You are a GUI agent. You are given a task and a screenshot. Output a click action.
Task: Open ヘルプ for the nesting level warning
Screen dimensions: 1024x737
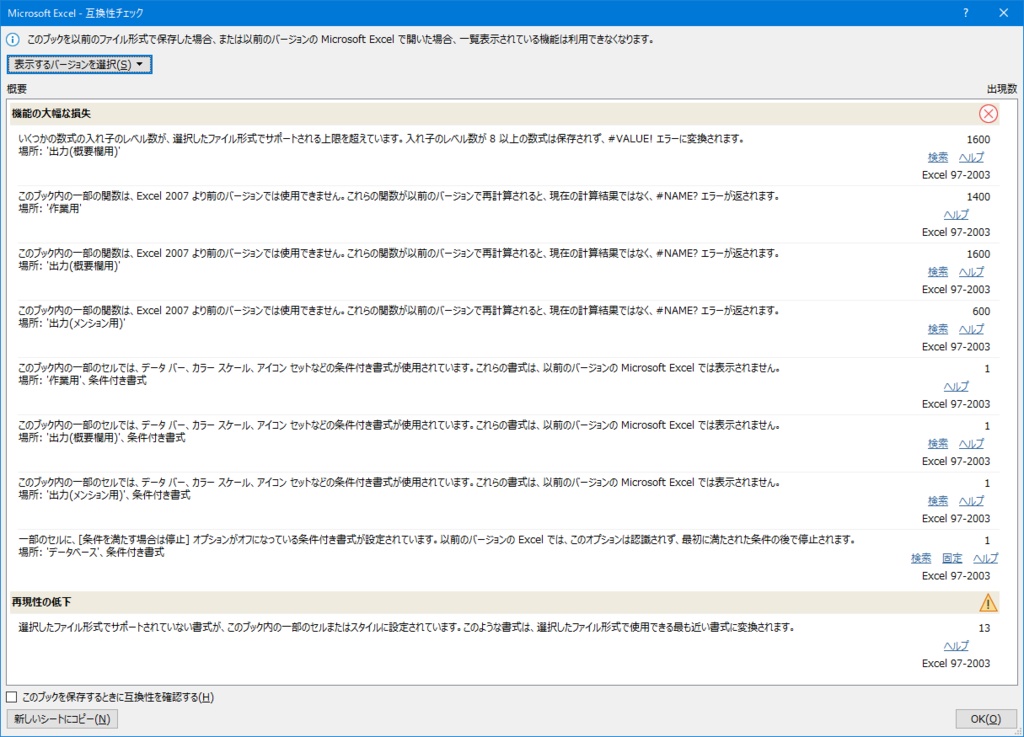971,157
